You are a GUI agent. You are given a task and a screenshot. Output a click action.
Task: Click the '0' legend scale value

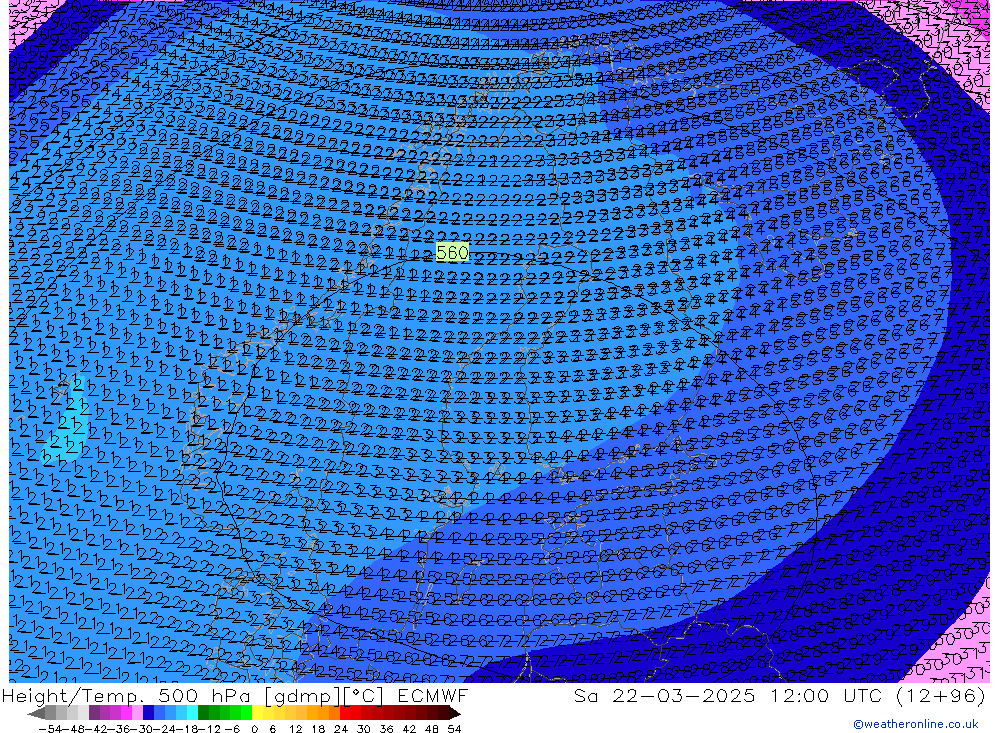tap(254, 729)
